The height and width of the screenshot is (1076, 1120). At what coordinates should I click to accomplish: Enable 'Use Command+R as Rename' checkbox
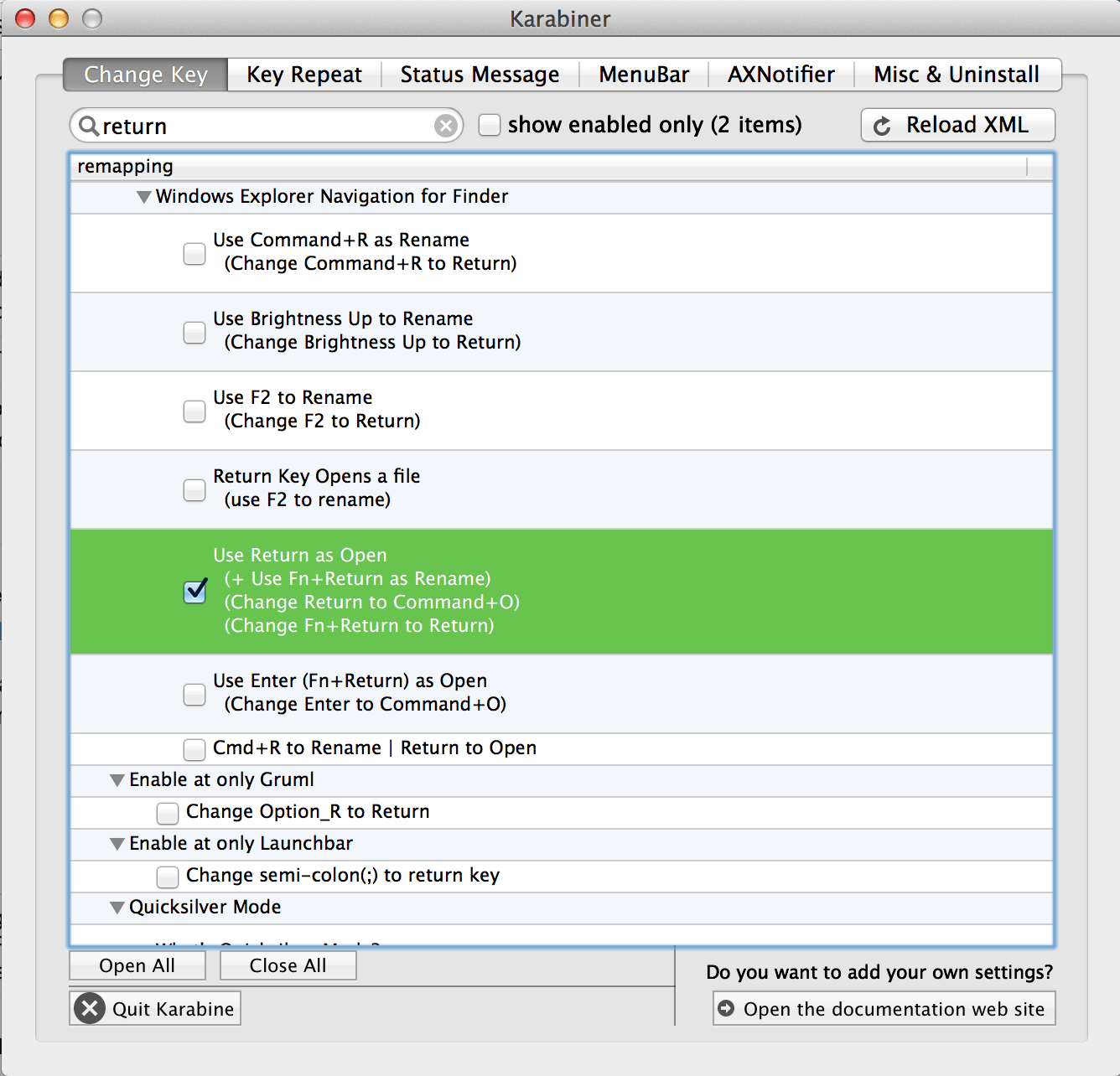coord(194,253)
